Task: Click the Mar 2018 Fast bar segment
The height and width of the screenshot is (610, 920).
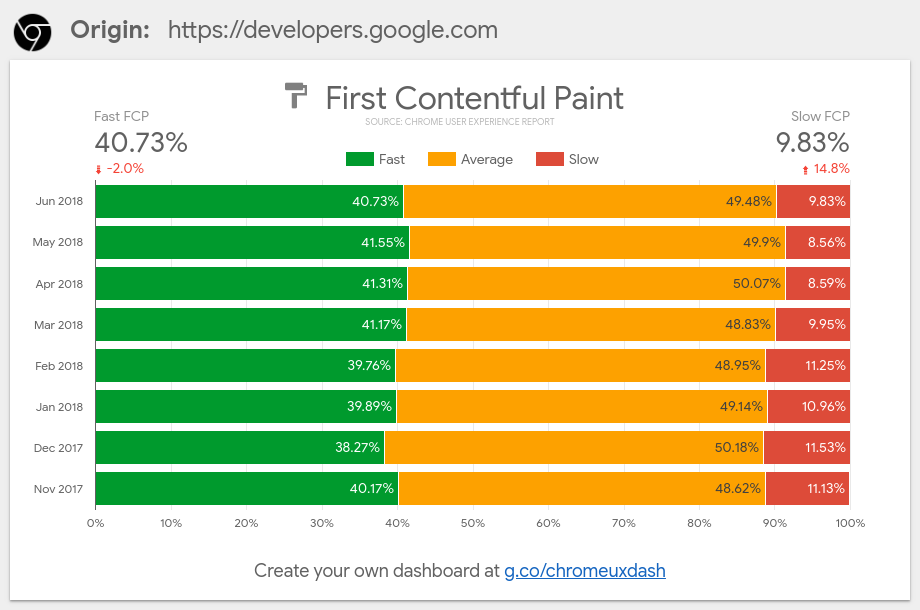Action: point(250,324)
